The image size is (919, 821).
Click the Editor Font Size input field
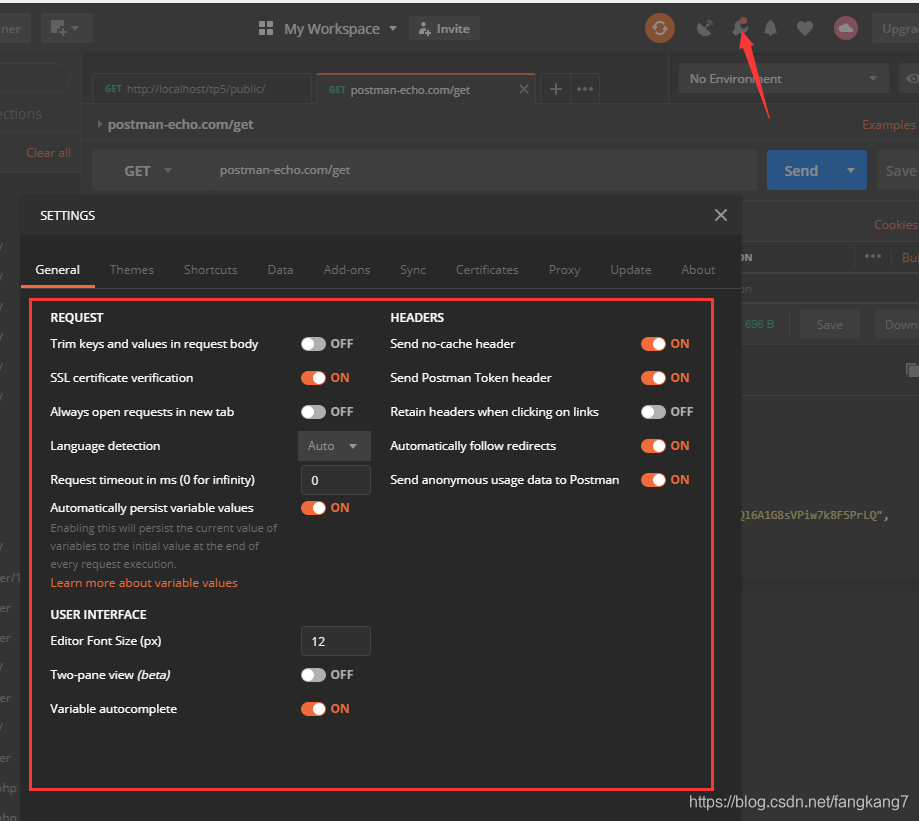coord(335,641)
